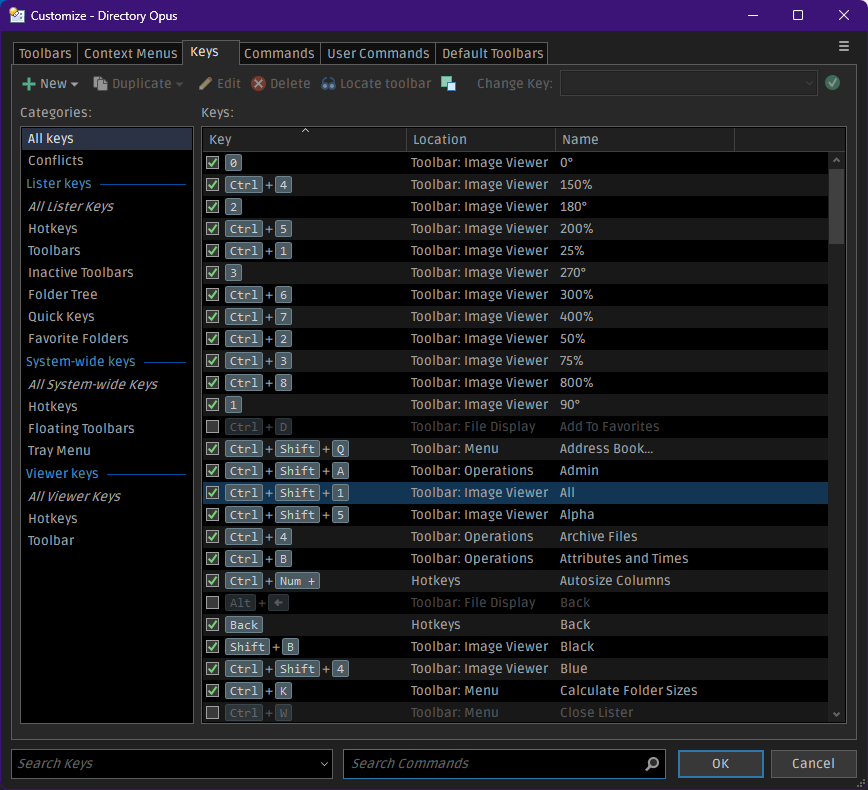
Task: Click the scroll down arrow of keys list
Action: (x=836, y=714)
